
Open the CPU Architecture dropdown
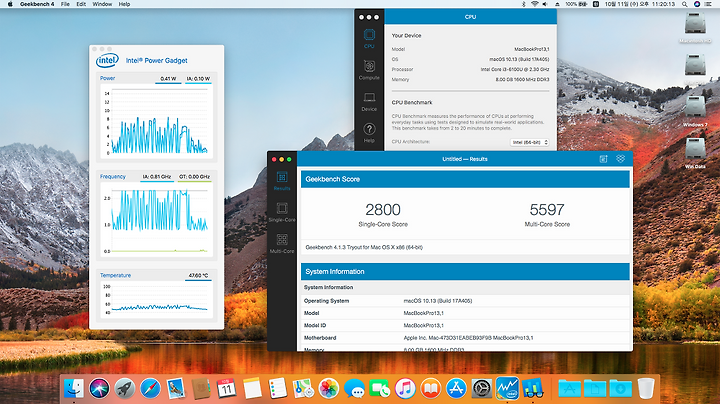[529, 142]
